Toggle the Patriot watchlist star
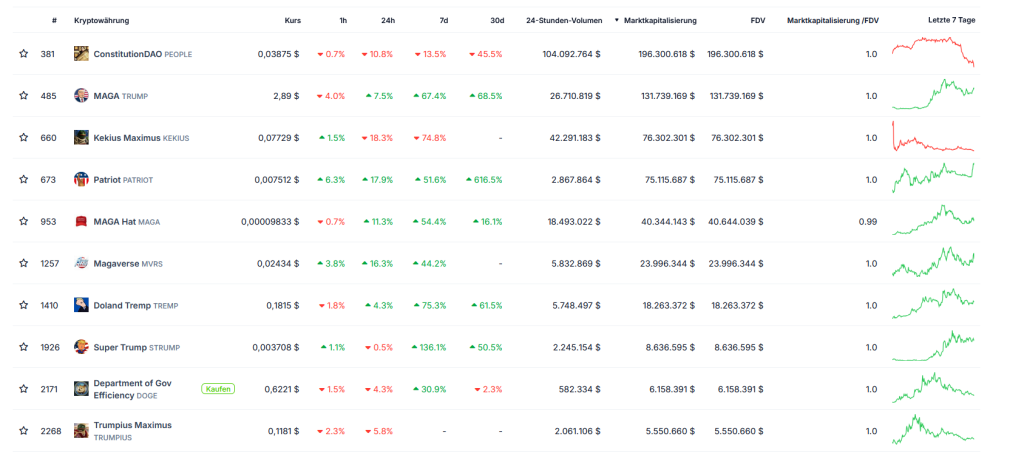 point(24,180)
